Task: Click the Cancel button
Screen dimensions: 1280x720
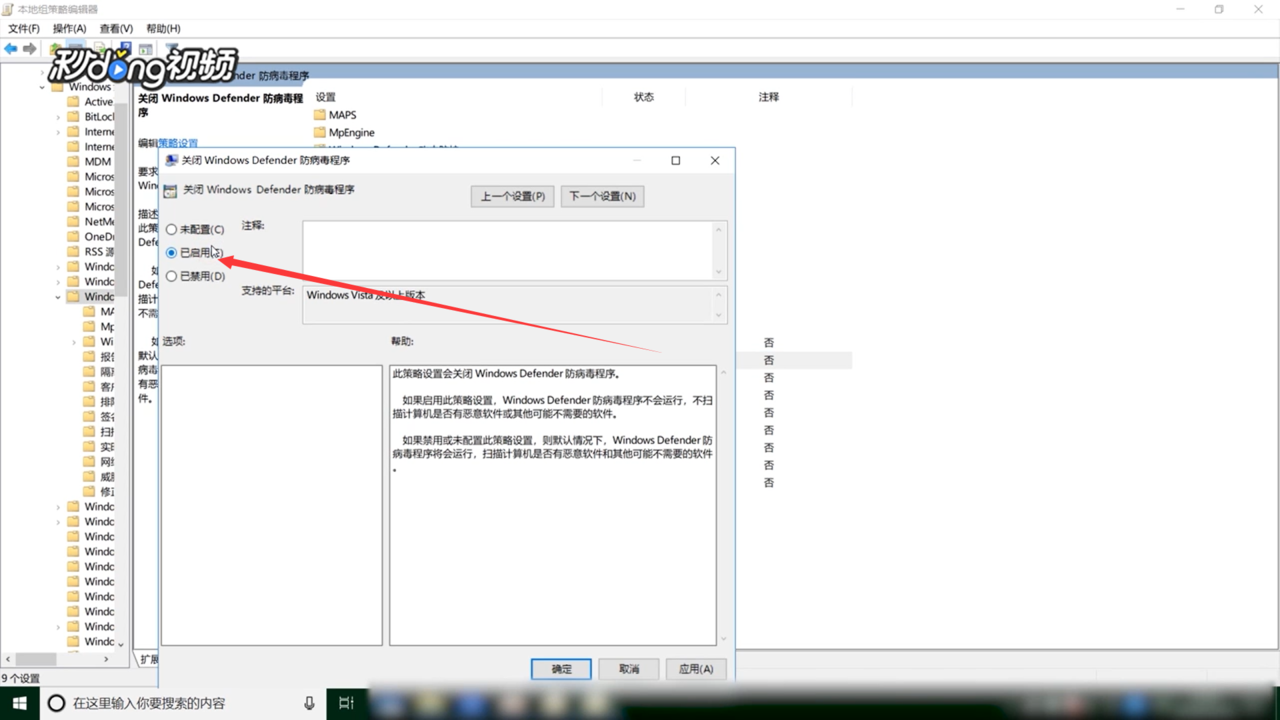Action: pyautogui.click(x=628, y=669)
